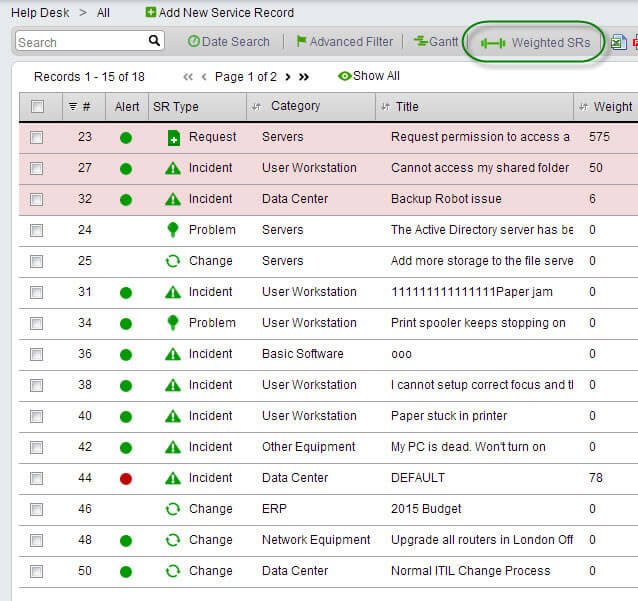The image size is (638, 601).
Task: Open the Excel export icon
Action: point(618,42)
